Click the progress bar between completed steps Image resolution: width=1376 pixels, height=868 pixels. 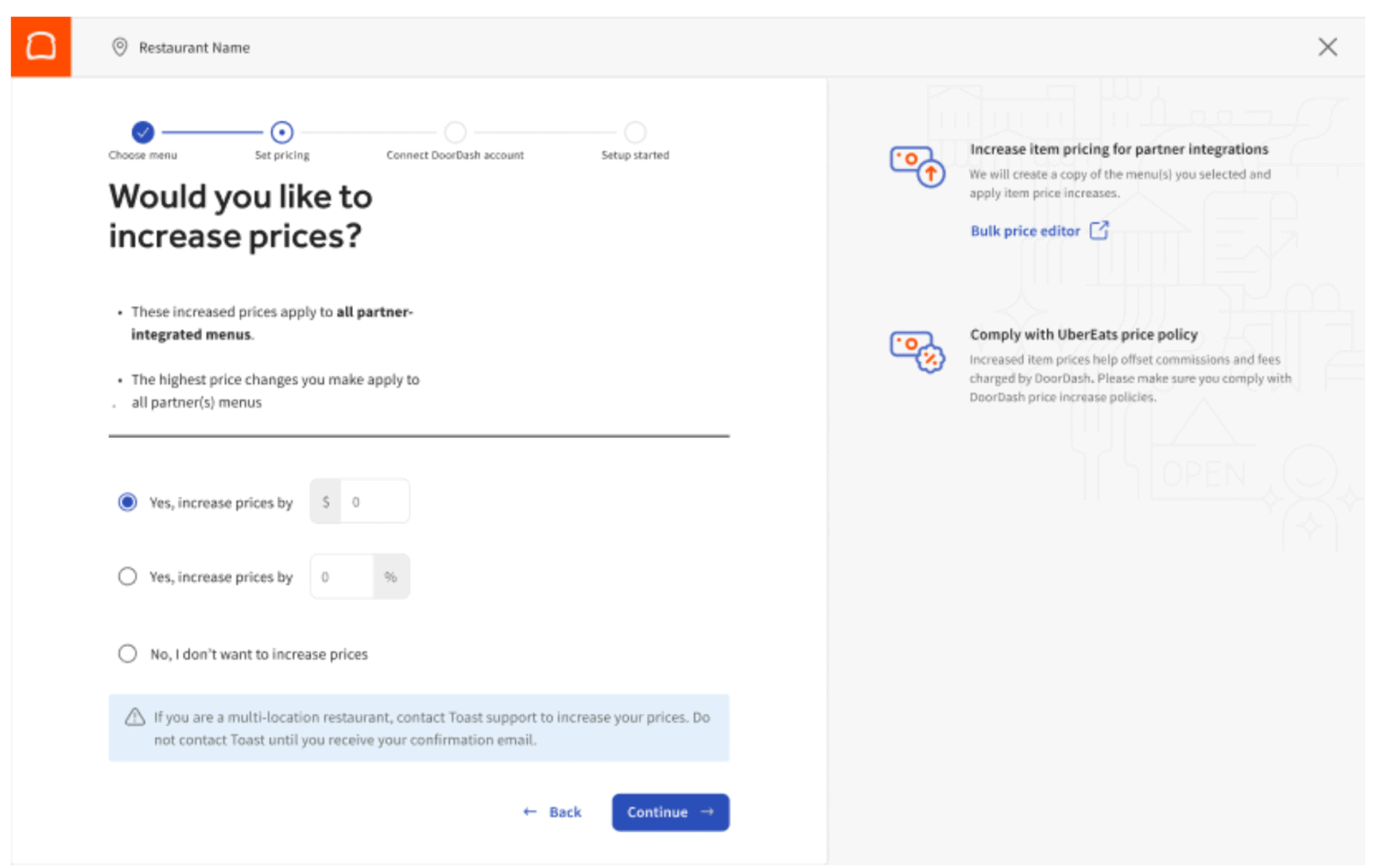tap(211, 131)
